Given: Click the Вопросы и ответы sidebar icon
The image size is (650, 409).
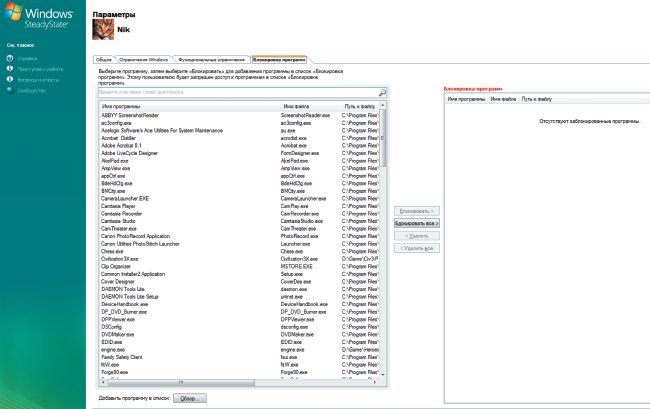Looking at the screenshot, I should click(11, 80).
